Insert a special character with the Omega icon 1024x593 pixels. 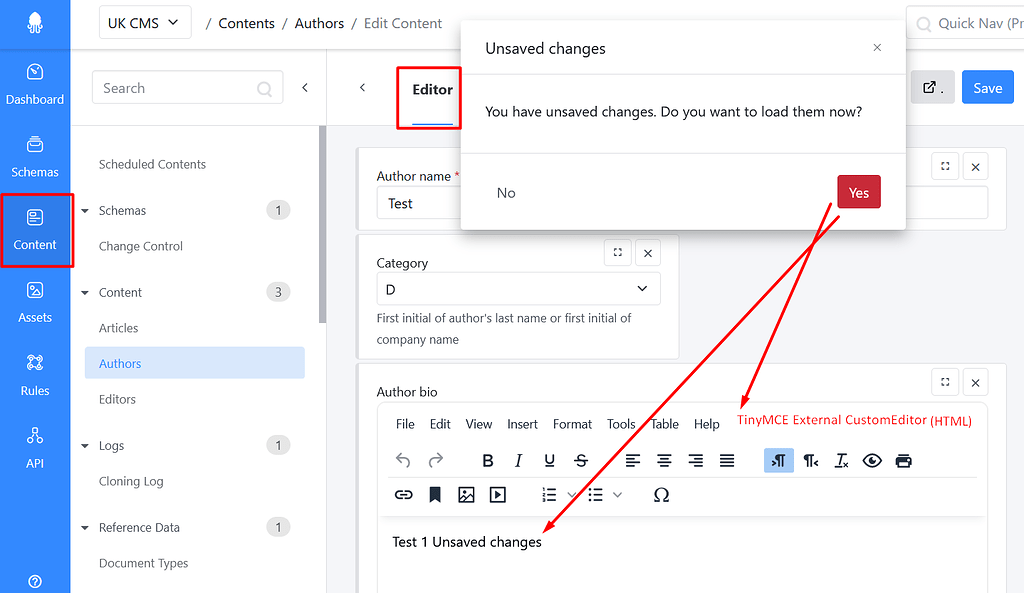coord(661,494)
